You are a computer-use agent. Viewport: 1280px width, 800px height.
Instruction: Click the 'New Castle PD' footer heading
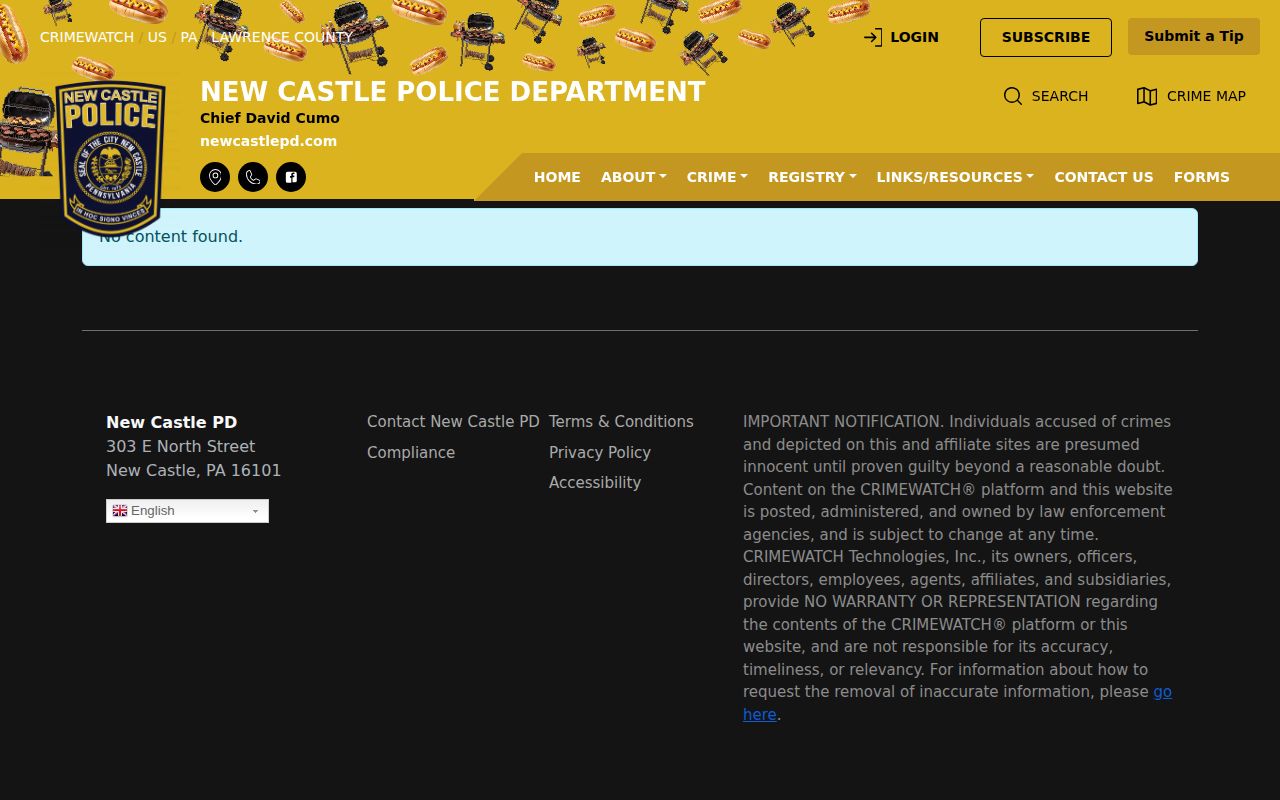pos(172,422)
